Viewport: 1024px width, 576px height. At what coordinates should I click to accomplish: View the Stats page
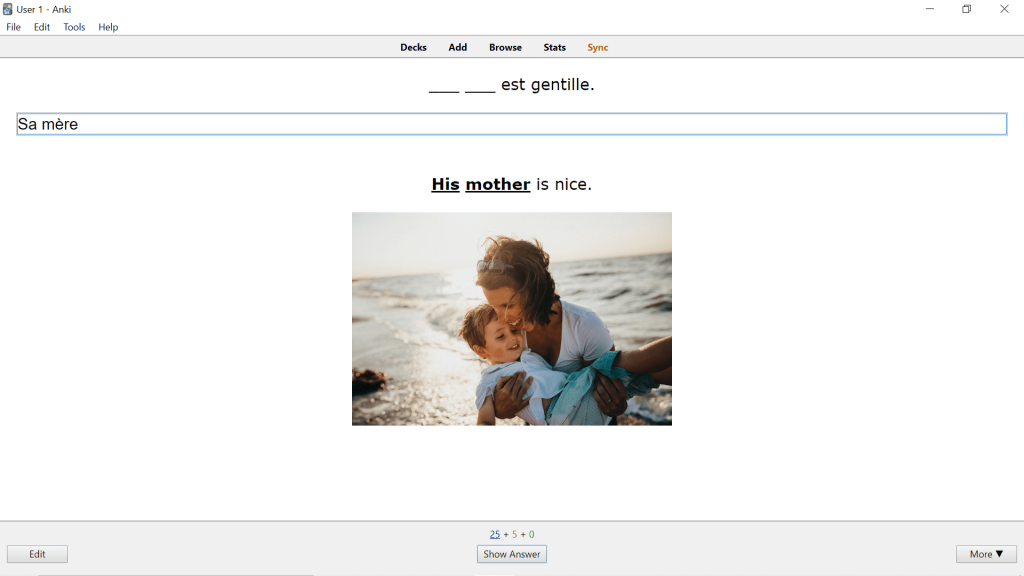coord(555,47)
